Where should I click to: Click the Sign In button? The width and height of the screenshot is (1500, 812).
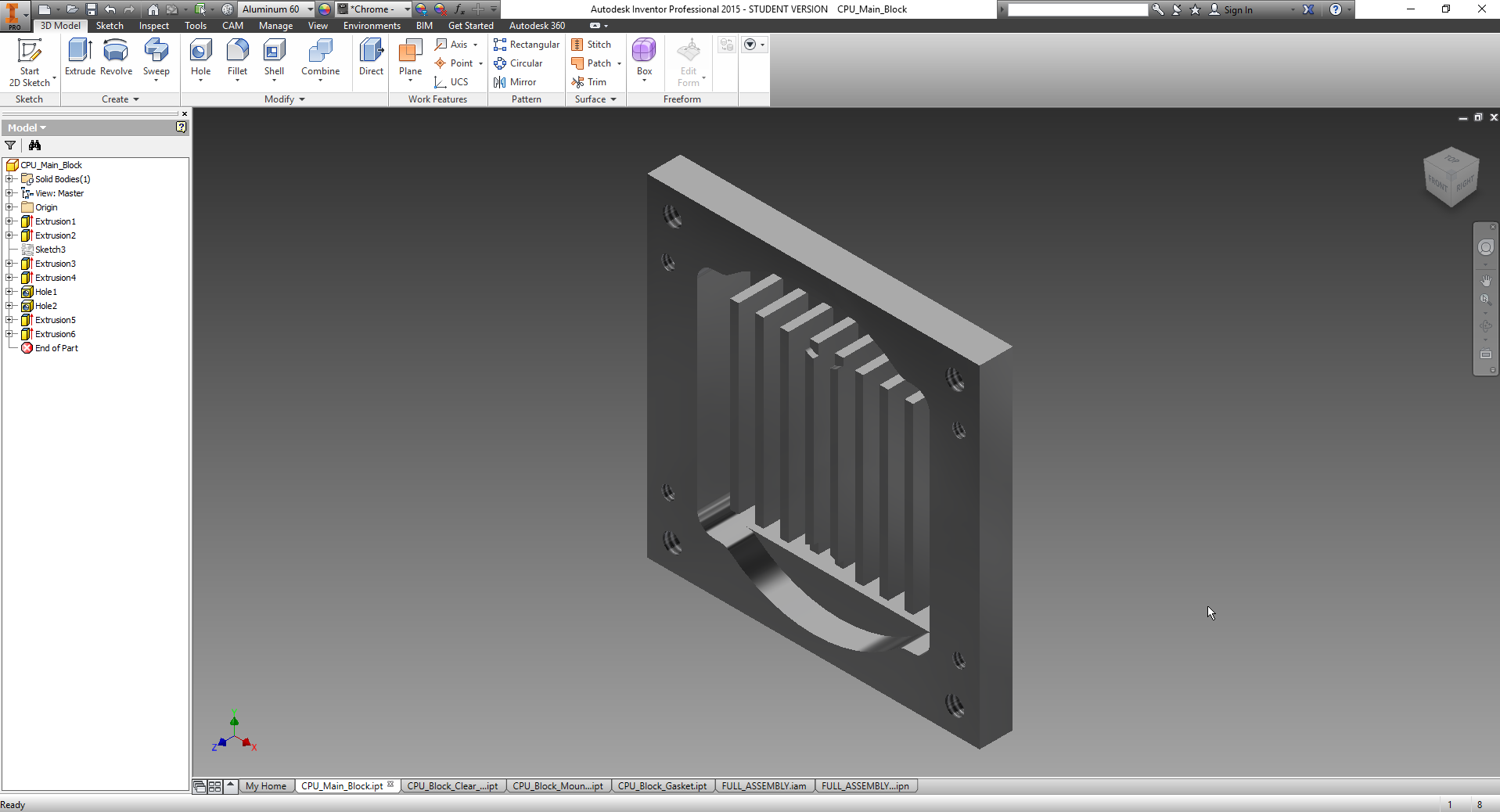[x=1238, y=9]
